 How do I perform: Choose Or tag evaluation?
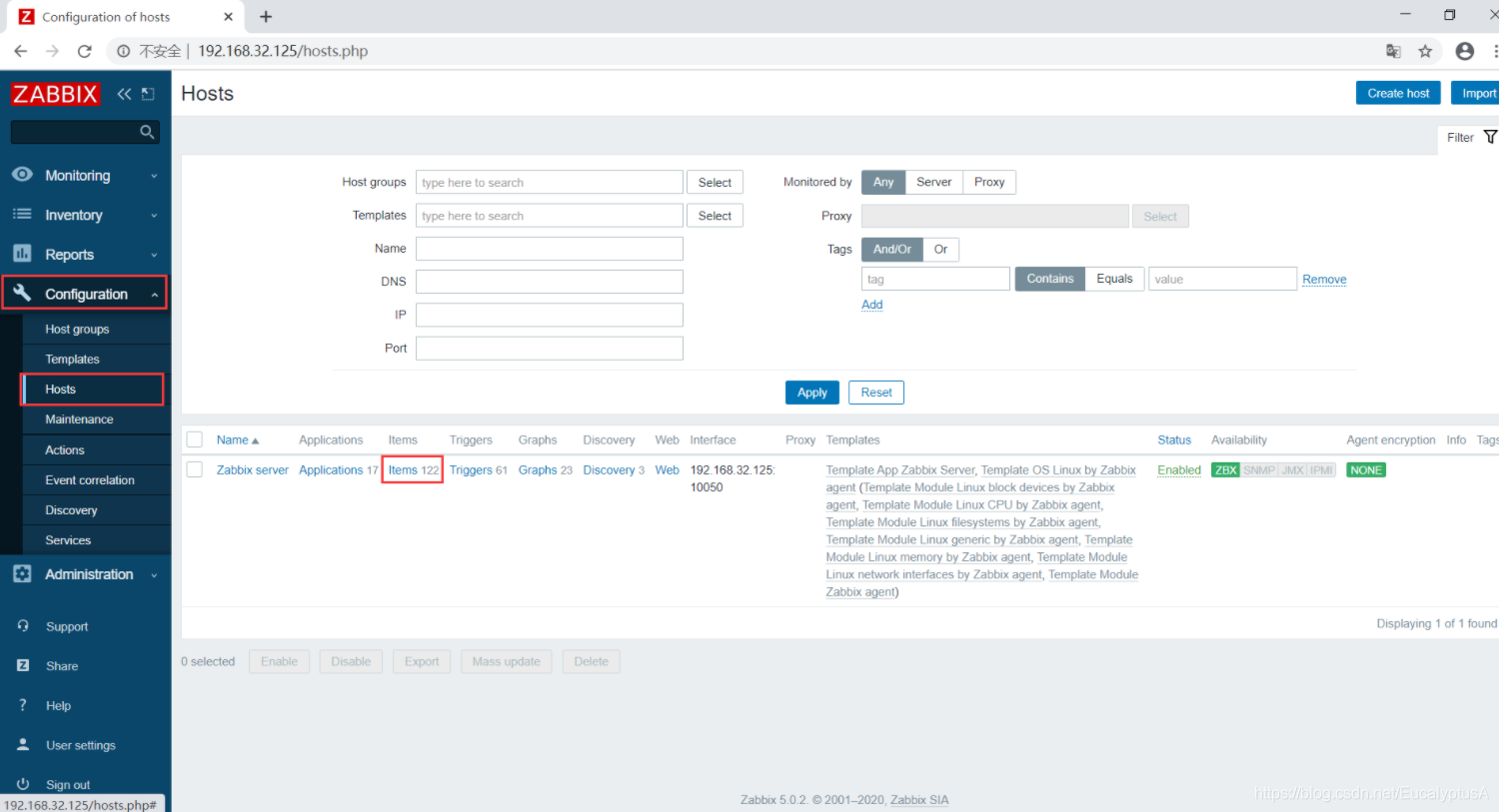click(940, 250)
